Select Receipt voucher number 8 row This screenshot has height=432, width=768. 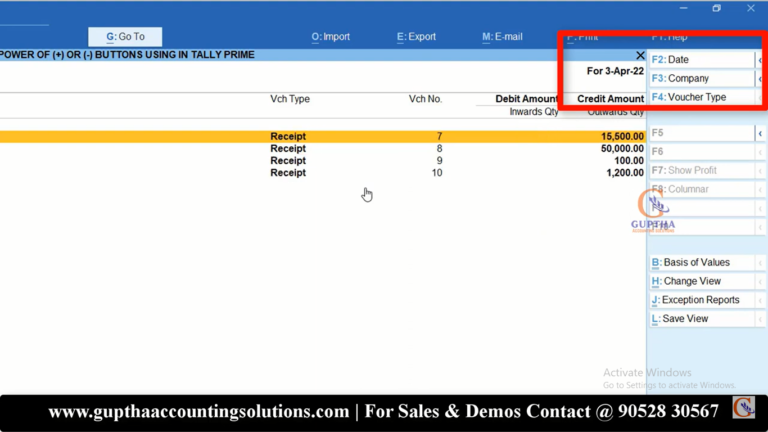[x=323, y=148]
